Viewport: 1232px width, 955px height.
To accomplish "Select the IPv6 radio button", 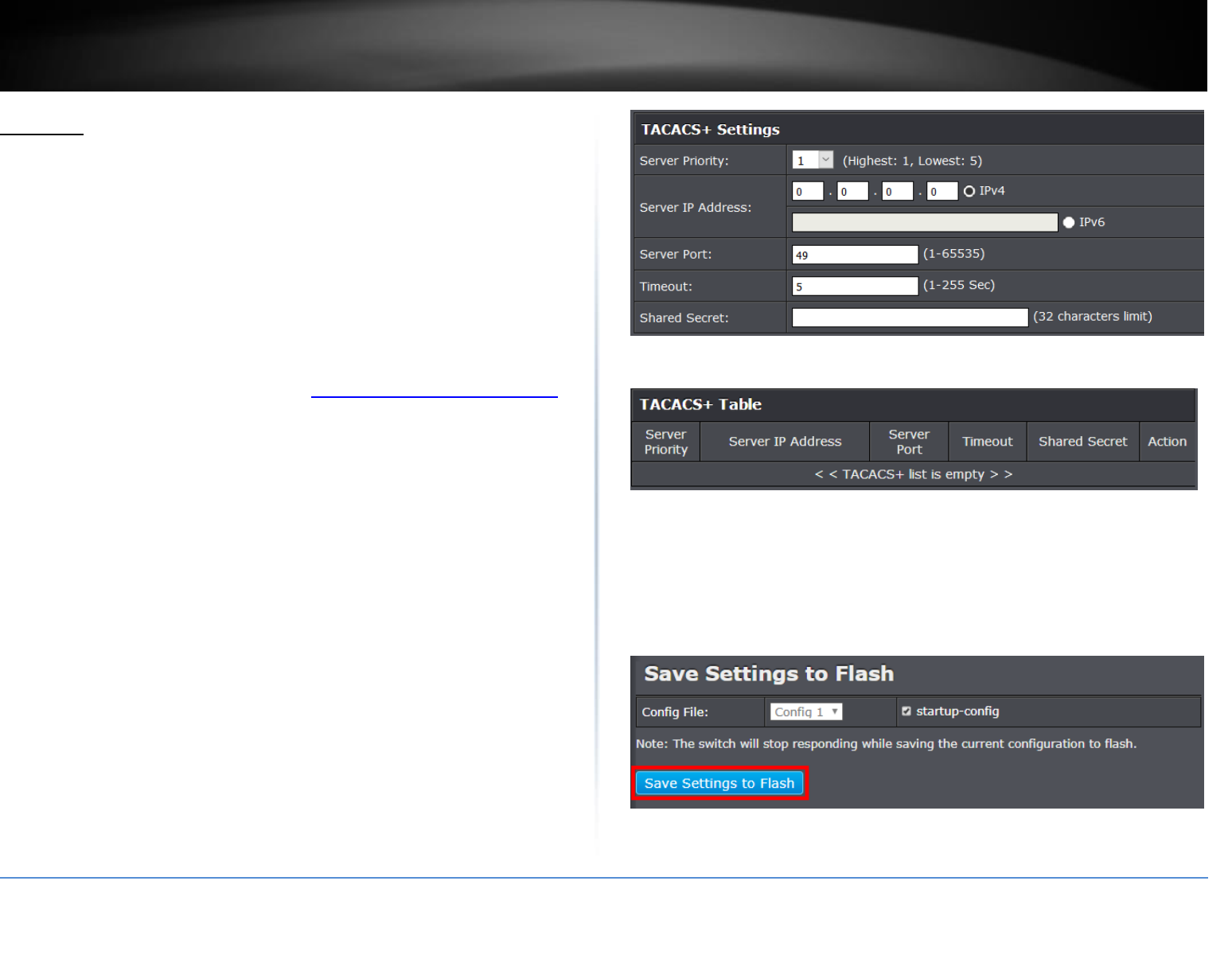I will coord(1069,222).
